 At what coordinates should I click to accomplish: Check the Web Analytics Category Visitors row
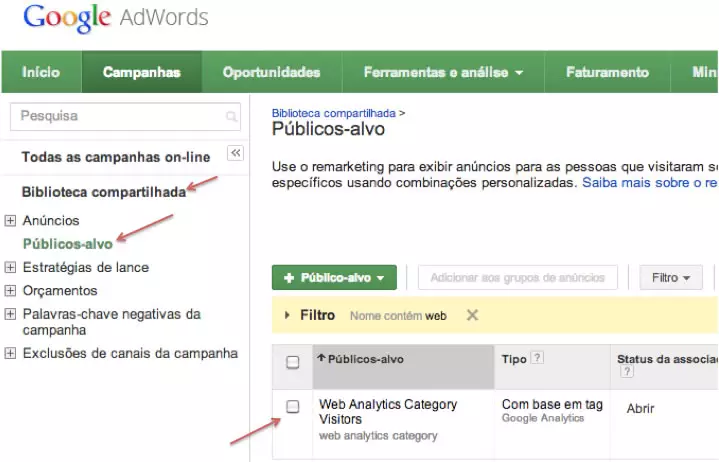click(x=292, y=406)
